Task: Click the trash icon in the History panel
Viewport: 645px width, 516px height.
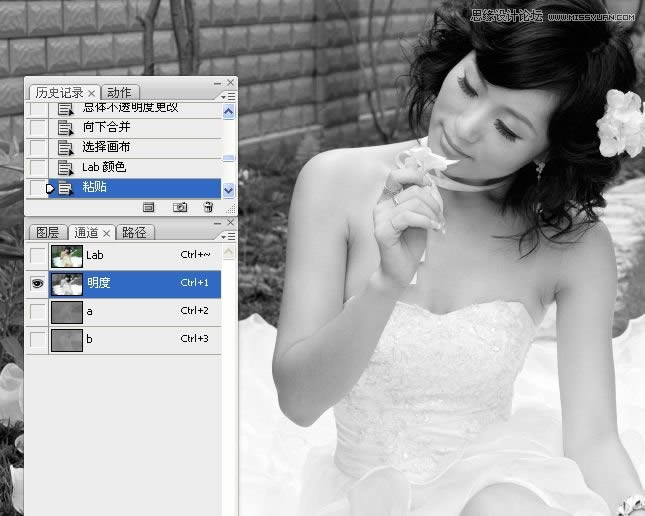Action: (208, 207)
